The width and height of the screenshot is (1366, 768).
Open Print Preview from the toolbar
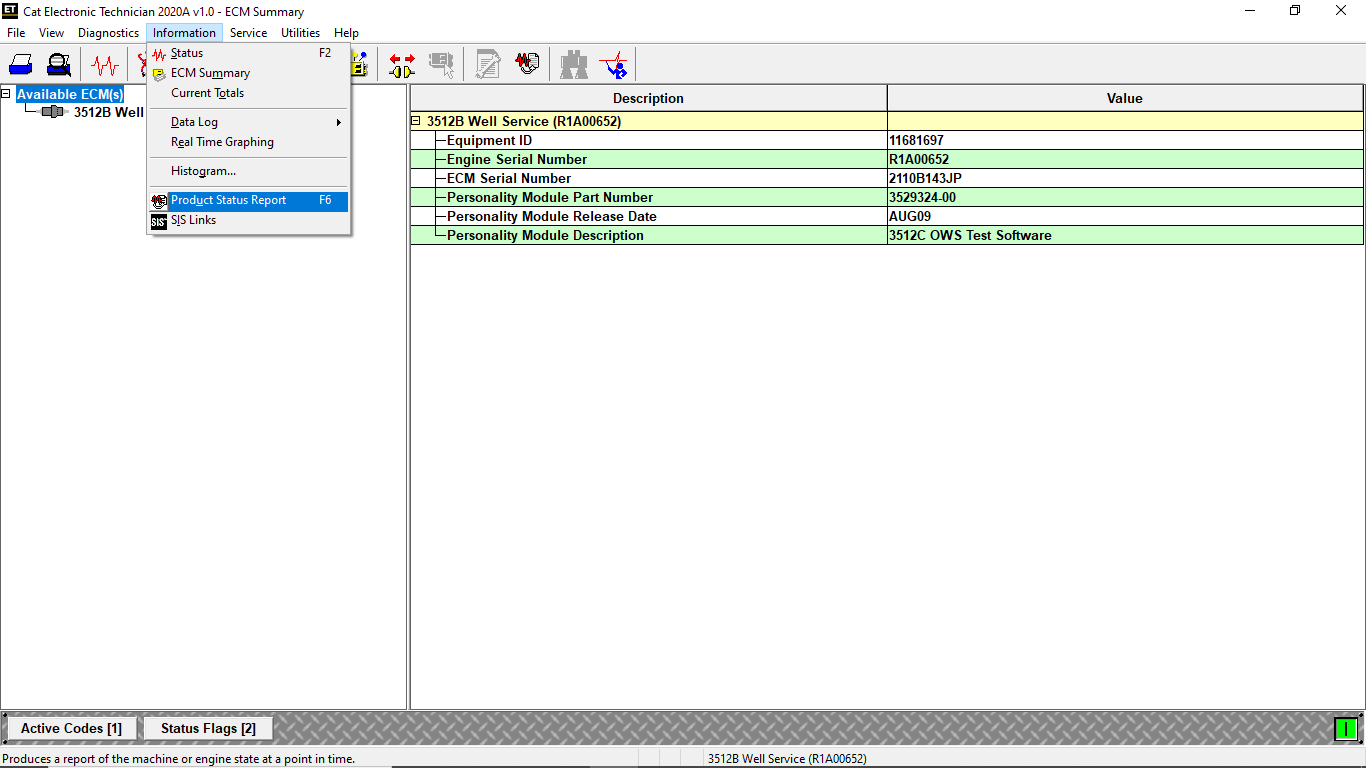pos(59,63)
